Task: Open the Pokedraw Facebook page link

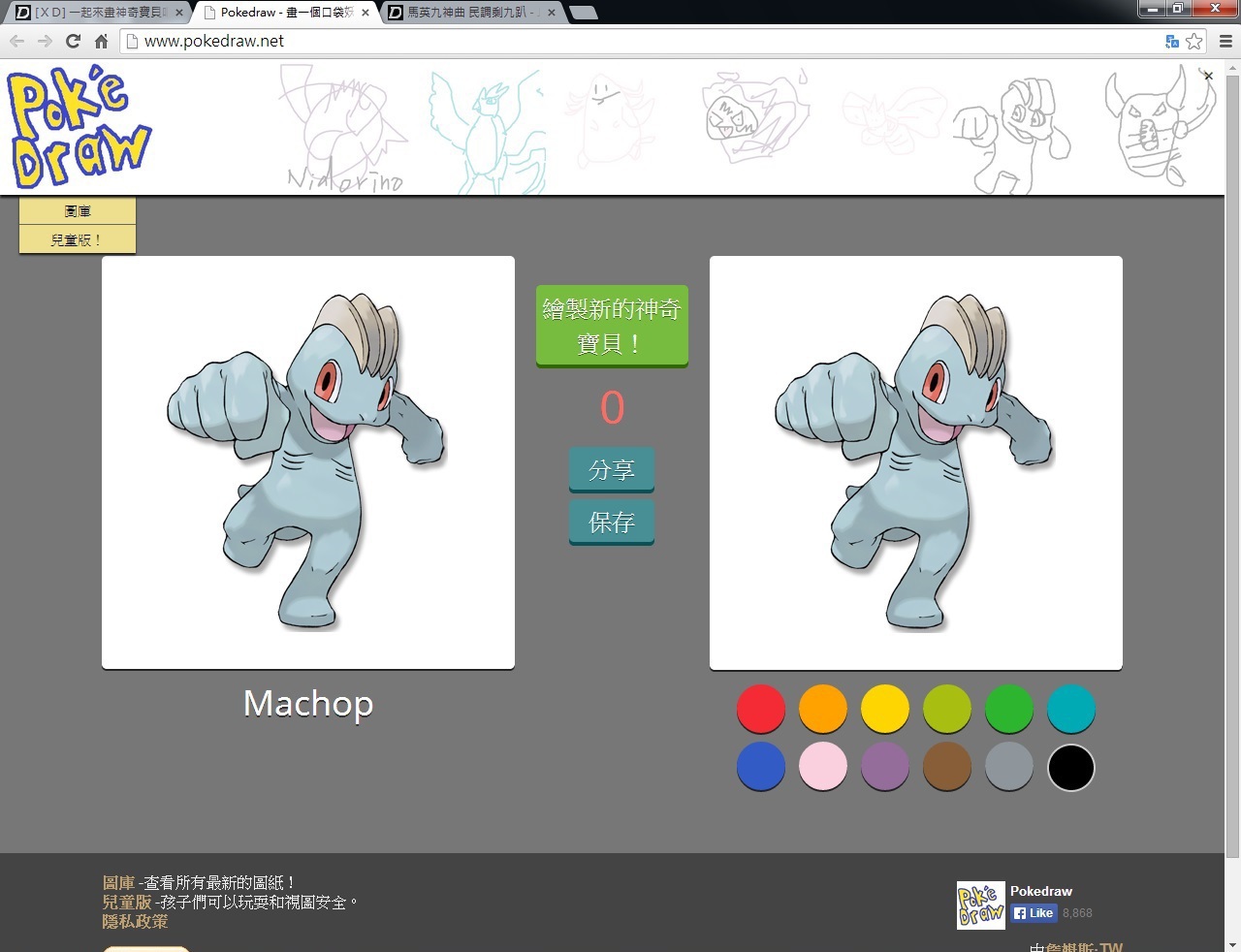Action: (1041, 891)
